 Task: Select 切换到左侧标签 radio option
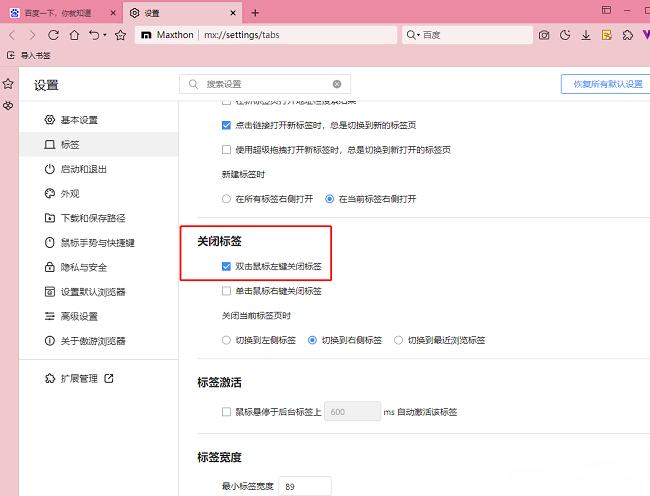click(226, 340)
